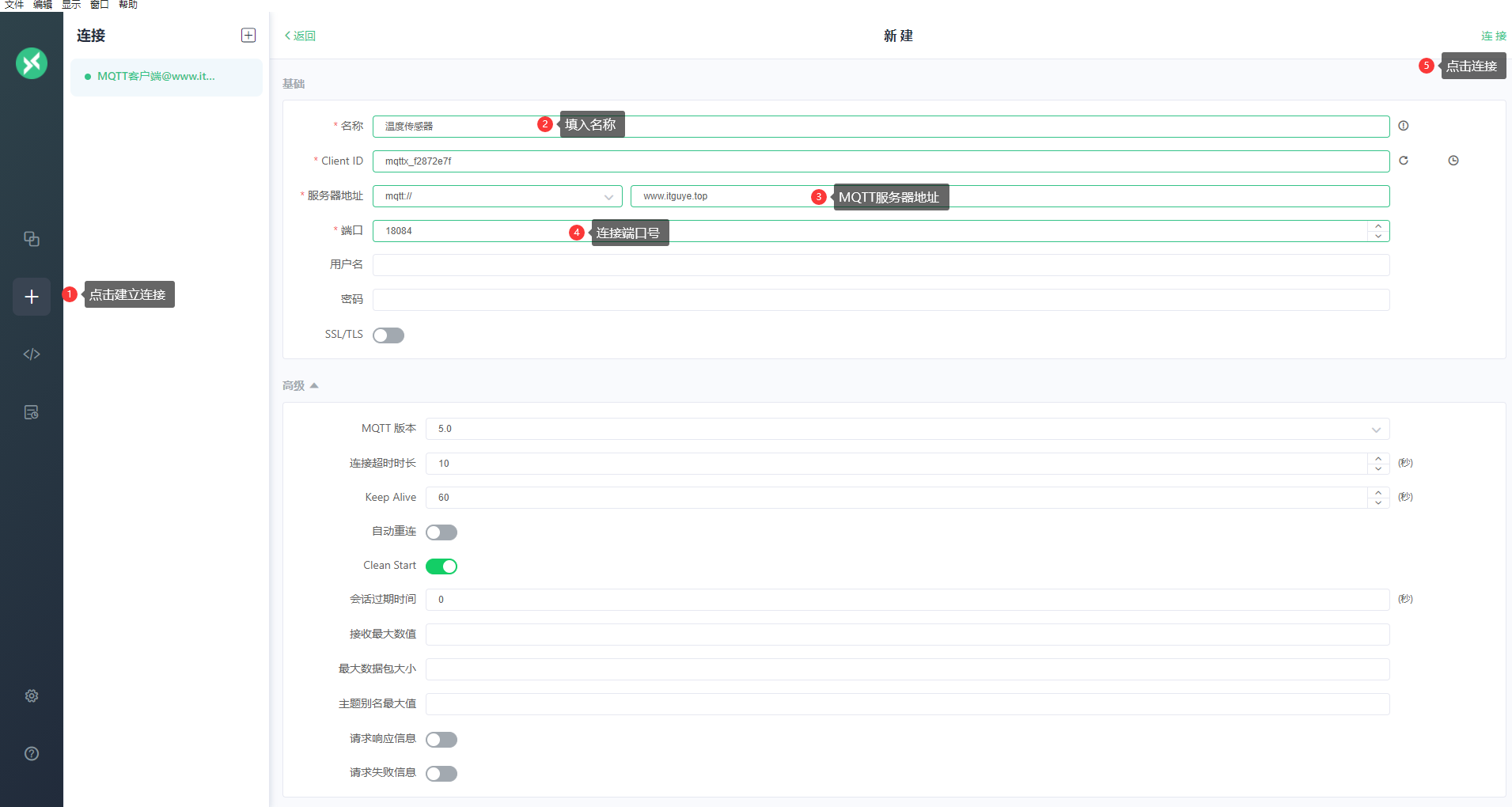The image size is (1512, 807).
Task: Click the back chevron next to 返回
Action: tap(287, 36)
